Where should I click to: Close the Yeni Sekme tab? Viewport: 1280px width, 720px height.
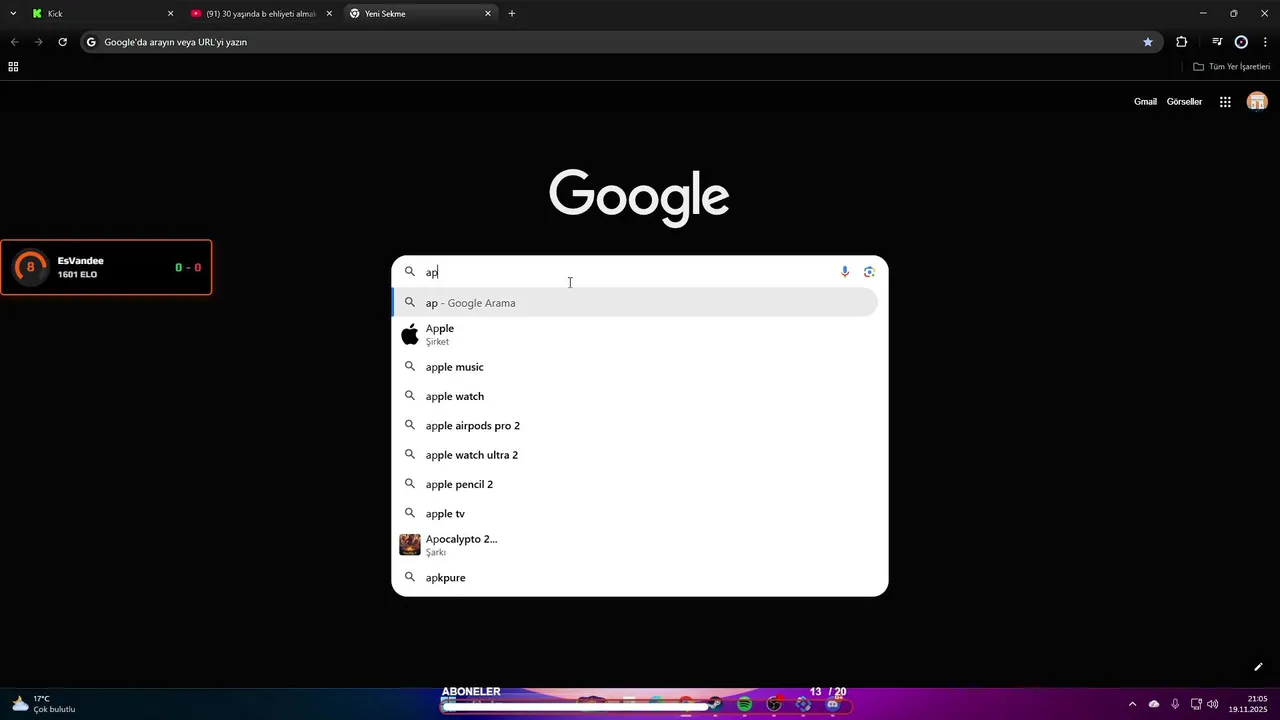(488, 14)
